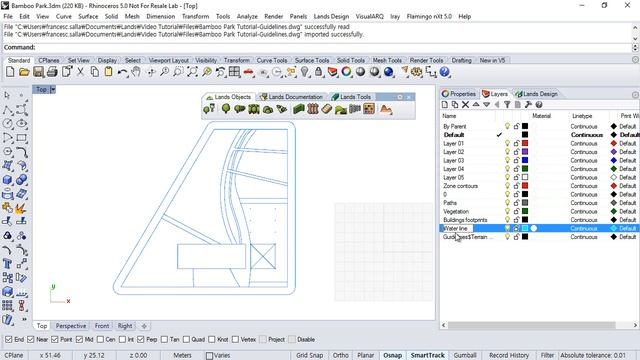
Task: Toggle Ortho in status bar
Action: click(x=340, y=355)
